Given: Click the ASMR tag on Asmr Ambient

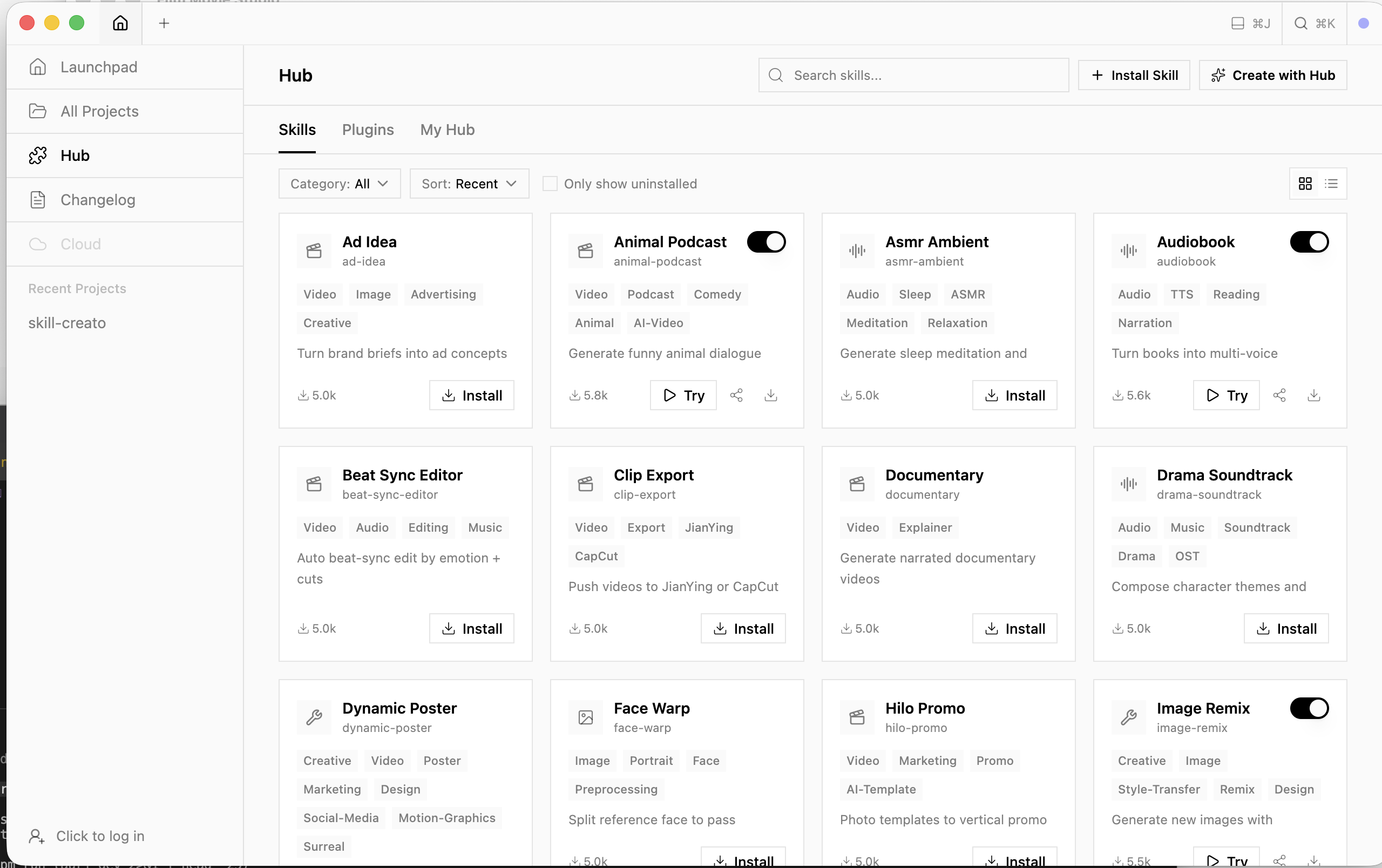Looking at the screenshot, I should pos(967,294).
